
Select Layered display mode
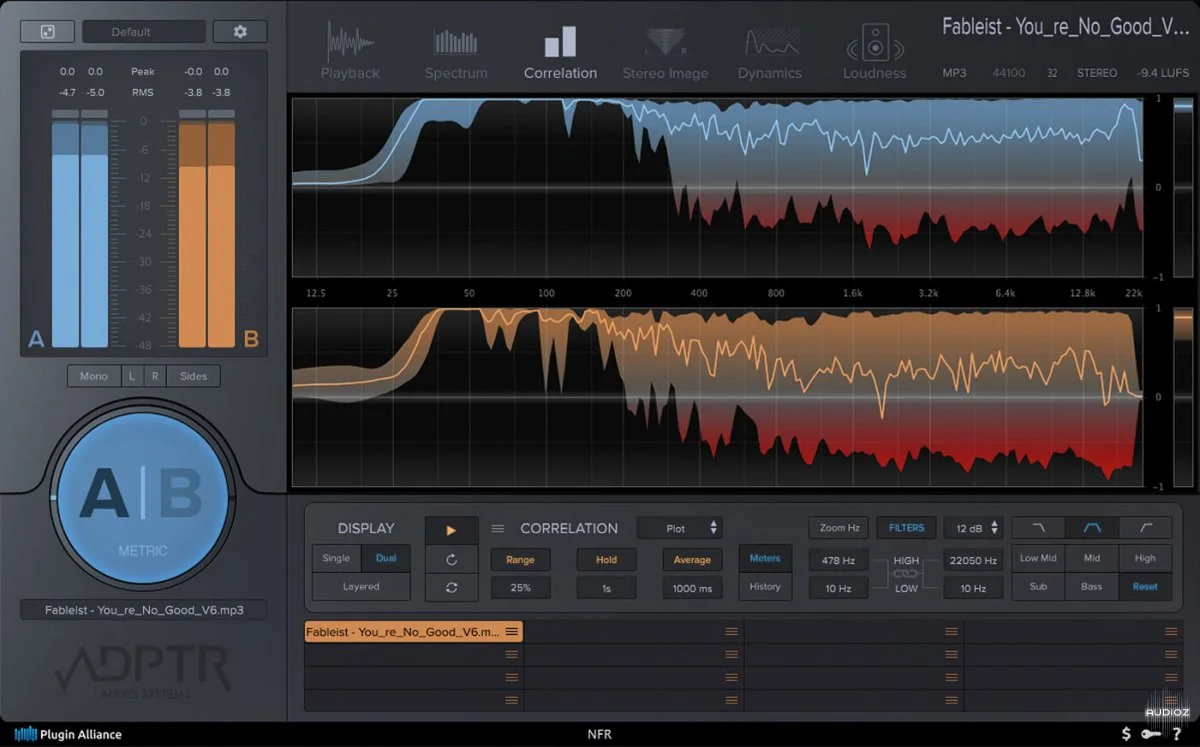tap(361, 587)
